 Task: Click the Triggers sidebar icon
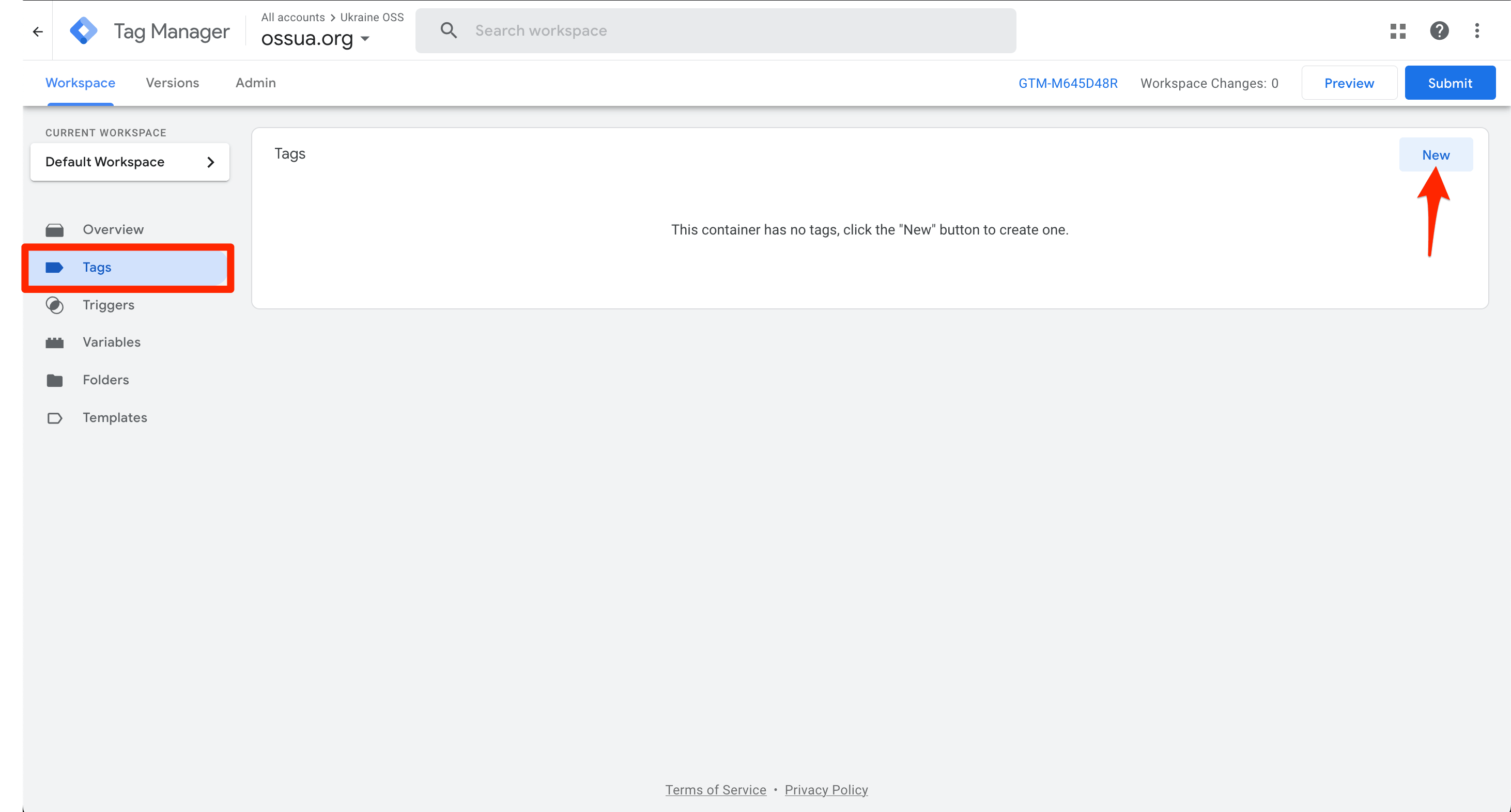(x=55, y=305)
